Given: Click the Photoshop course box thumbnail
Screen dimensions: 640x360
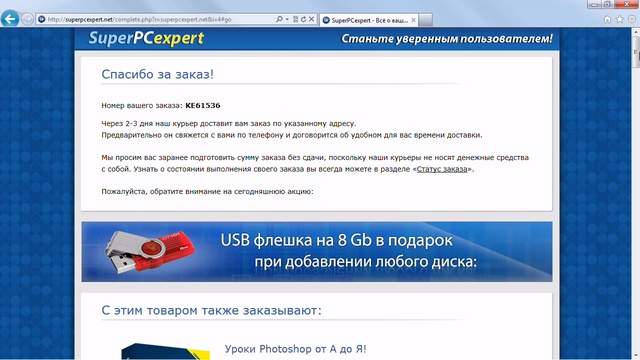Looking at the screenshot, I should (x=165, y=351).
